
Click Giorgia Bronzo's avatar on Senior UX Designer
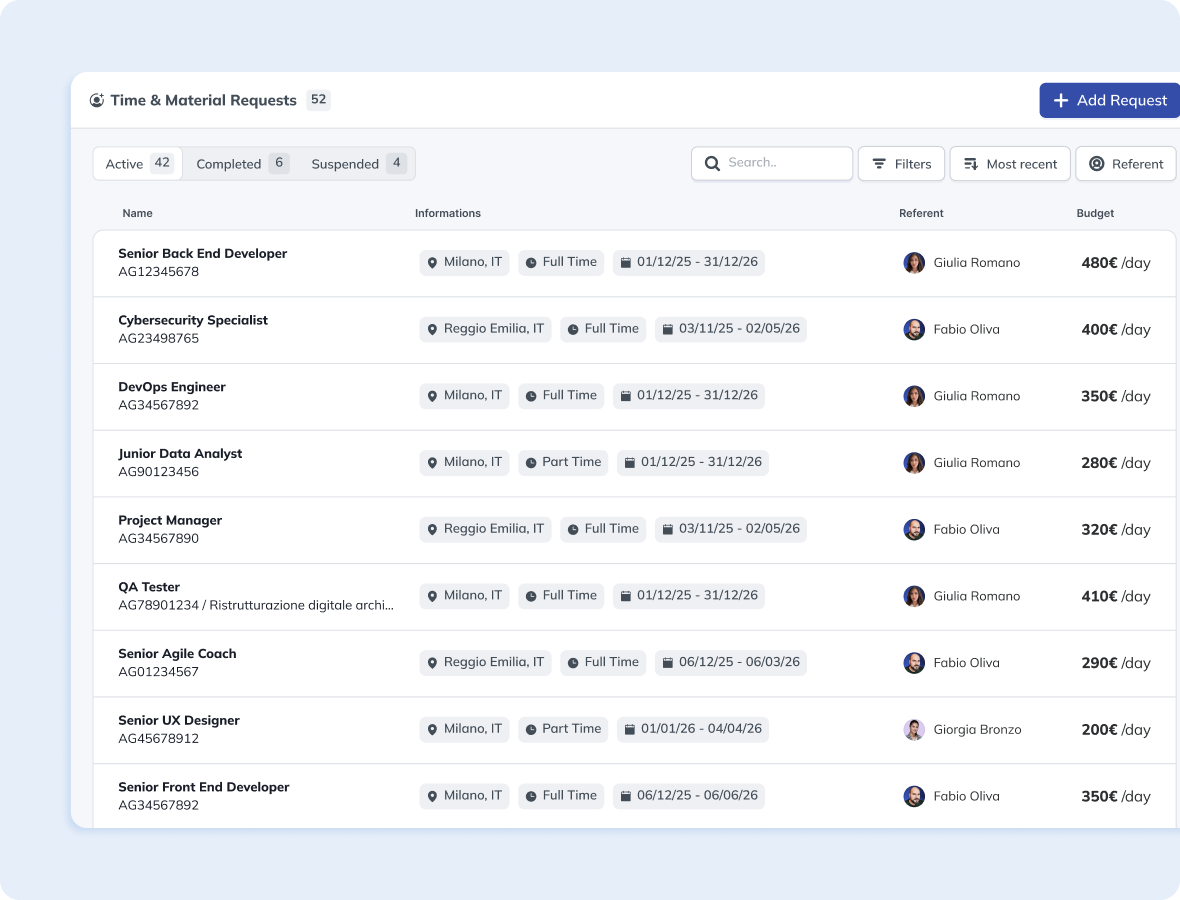pyautogui.click(x=914, y=730)
